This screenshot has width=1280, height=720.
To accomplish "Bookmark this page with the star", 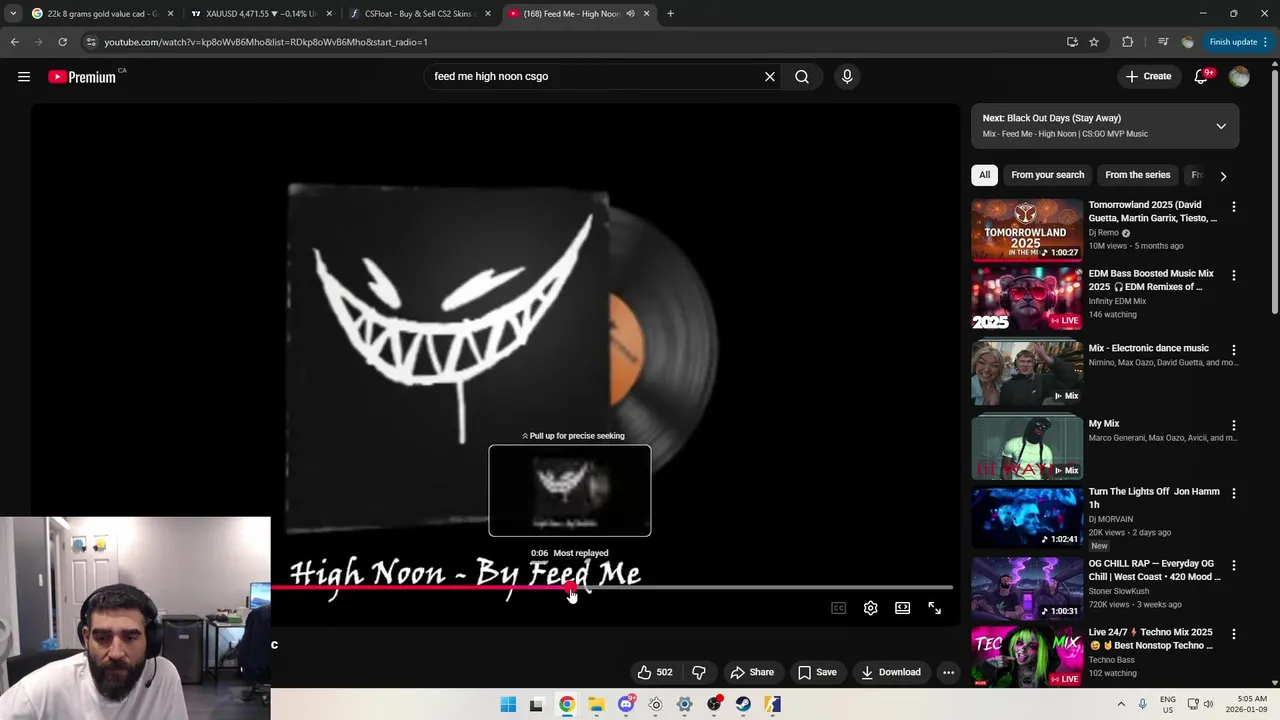I will (x=1094, y=42).
